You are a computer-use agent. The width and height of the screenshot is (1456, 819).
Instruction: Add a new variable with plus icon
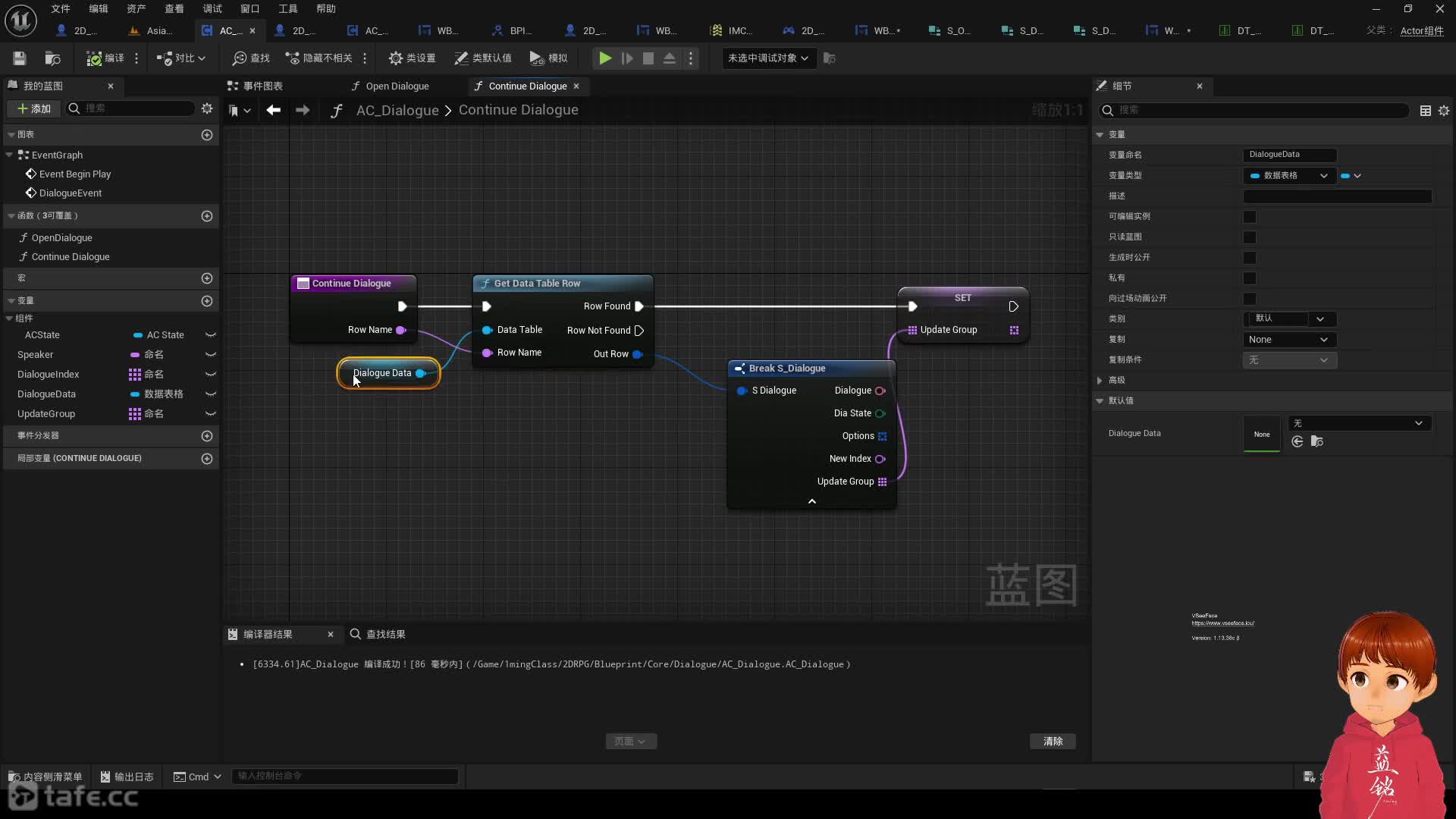tap(207, 301)
